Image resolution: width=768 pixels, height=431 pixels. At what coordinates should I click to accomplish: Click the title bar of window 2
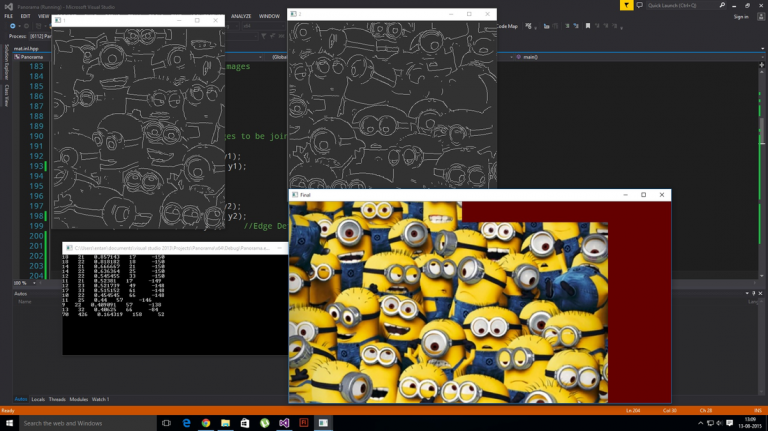coord(392,14)
